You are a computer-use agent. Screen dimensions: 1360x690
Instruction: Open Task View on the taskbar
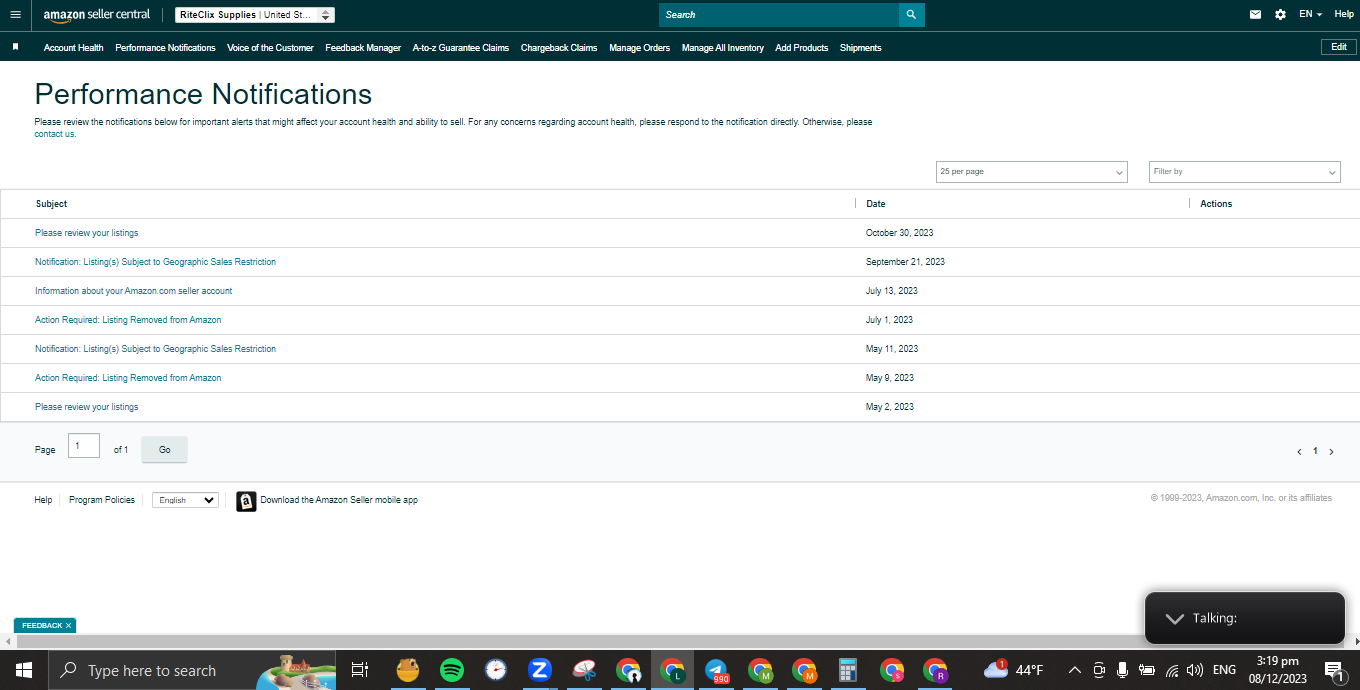click(x=360, y=670)
